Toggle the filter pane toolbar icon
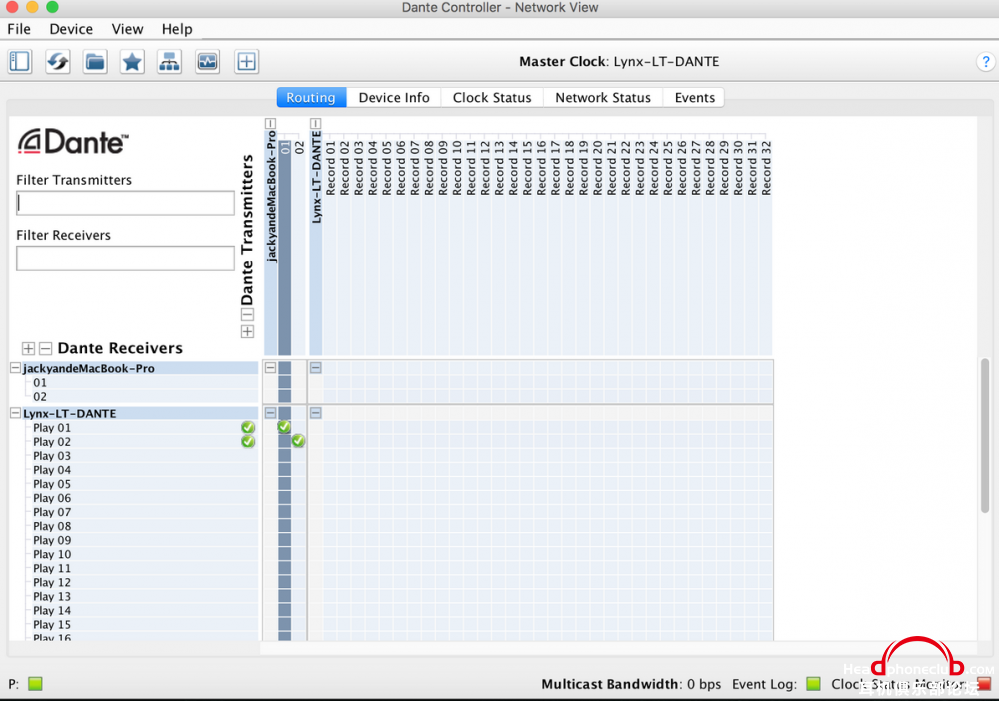The height and width of the screenshot is (701, 999). (20, 62)
